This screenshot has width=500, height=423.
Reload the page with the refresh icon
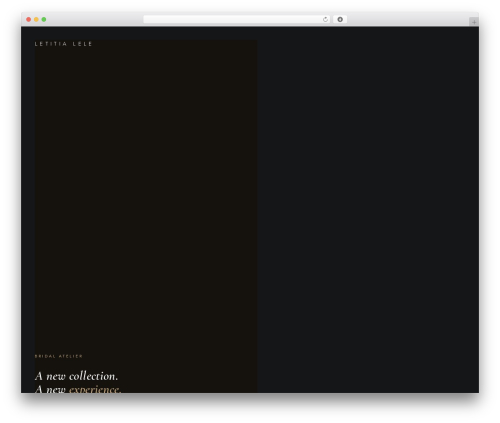(x=325, y=20)
